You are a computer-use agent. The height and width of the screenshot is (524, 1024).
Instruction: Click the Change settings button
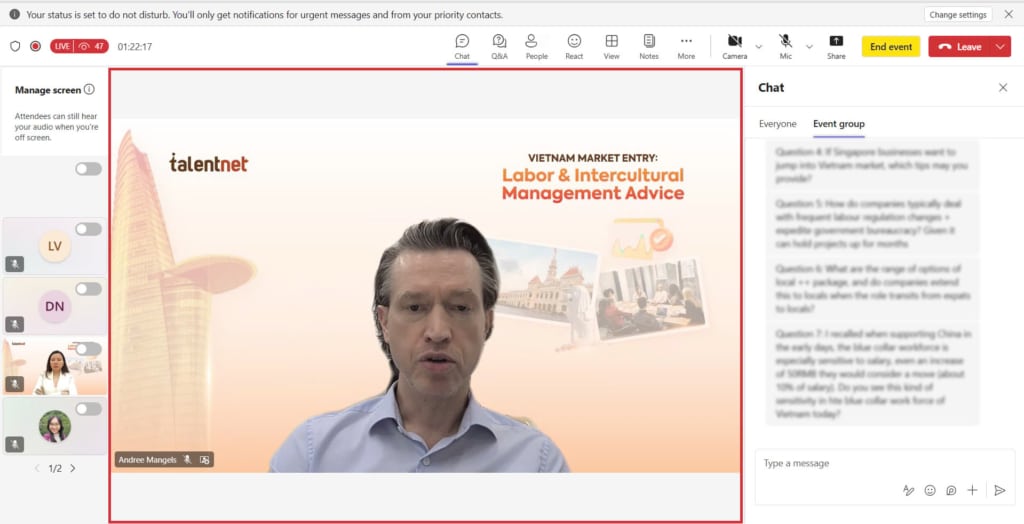click(957, 15)
